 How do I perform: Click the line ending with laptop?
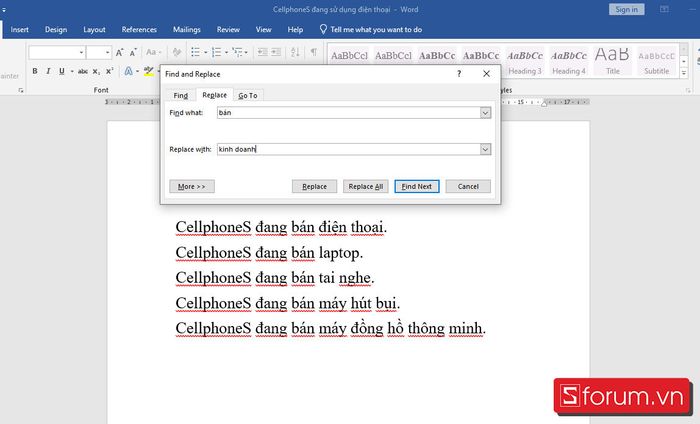269,253
